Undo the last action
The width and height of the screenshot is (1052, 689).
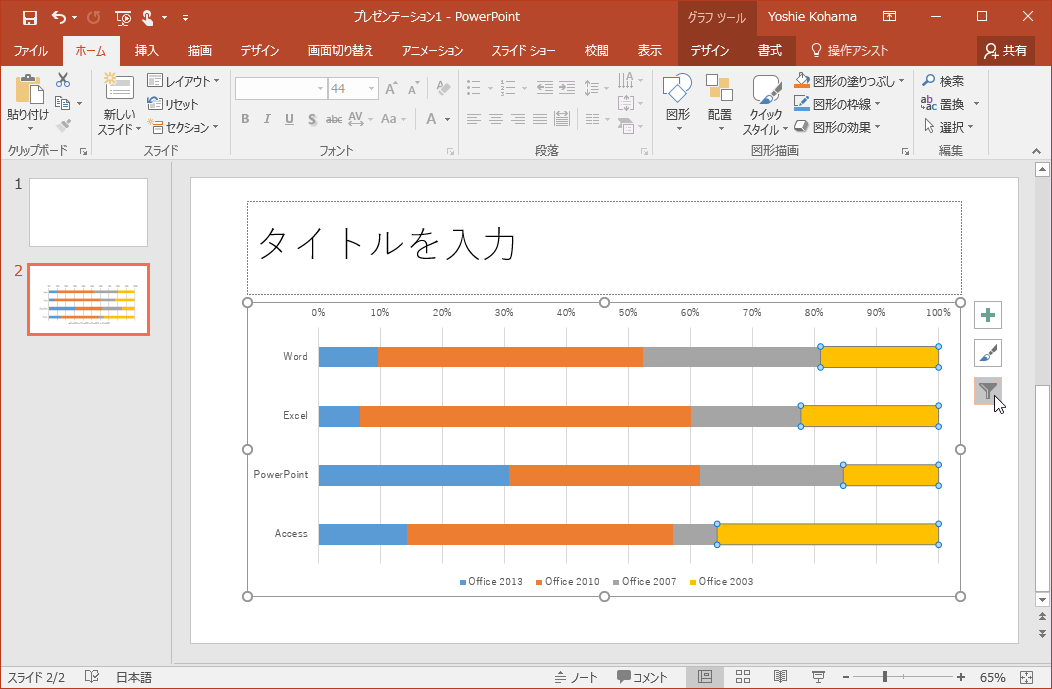click(60, 17)
